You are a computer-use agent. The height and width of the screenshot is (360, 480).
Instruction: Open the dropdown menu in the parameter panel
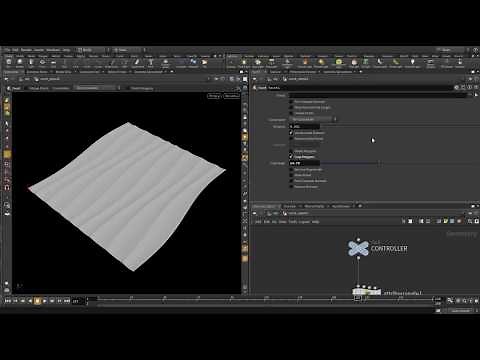313,119
